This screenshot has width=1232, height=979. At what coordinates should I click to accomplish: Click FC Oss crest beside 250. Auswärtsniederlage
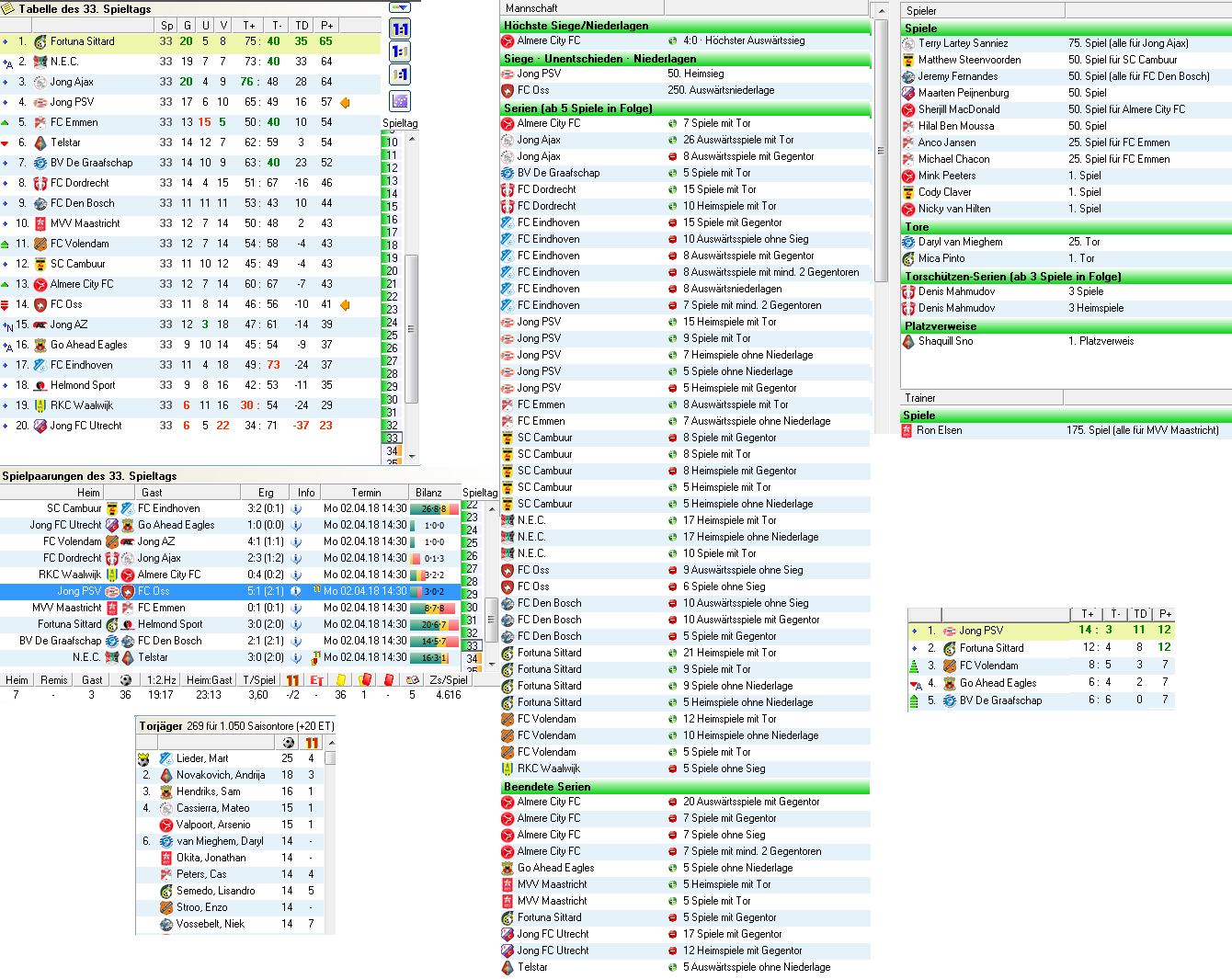[508, 90]
